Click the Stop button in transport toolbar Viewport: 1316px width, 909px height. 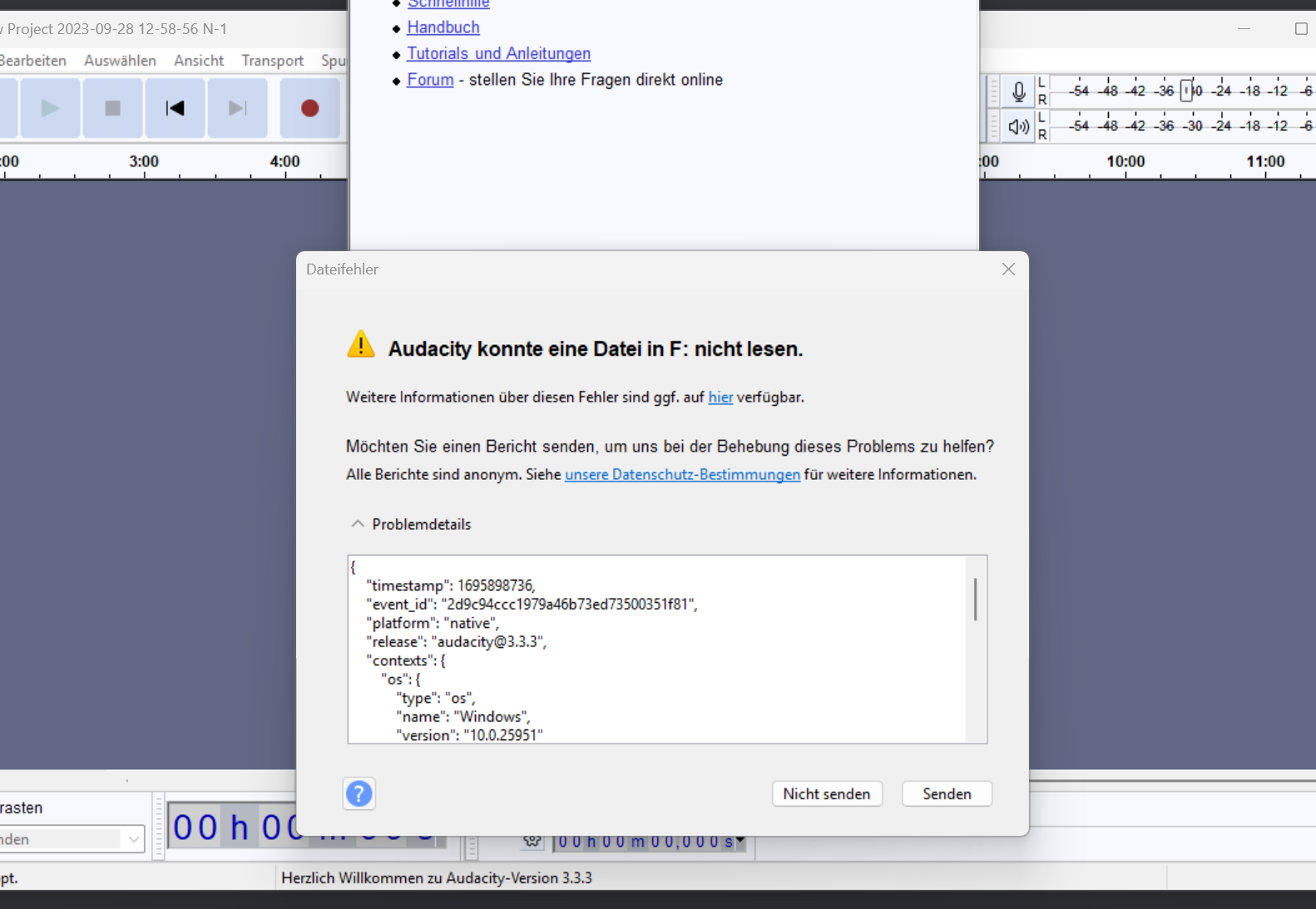coord(113,108)
